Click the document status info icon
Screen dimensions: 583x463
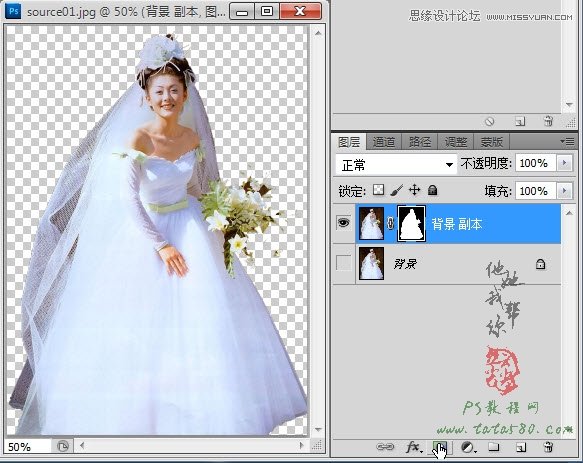(63, 446)
